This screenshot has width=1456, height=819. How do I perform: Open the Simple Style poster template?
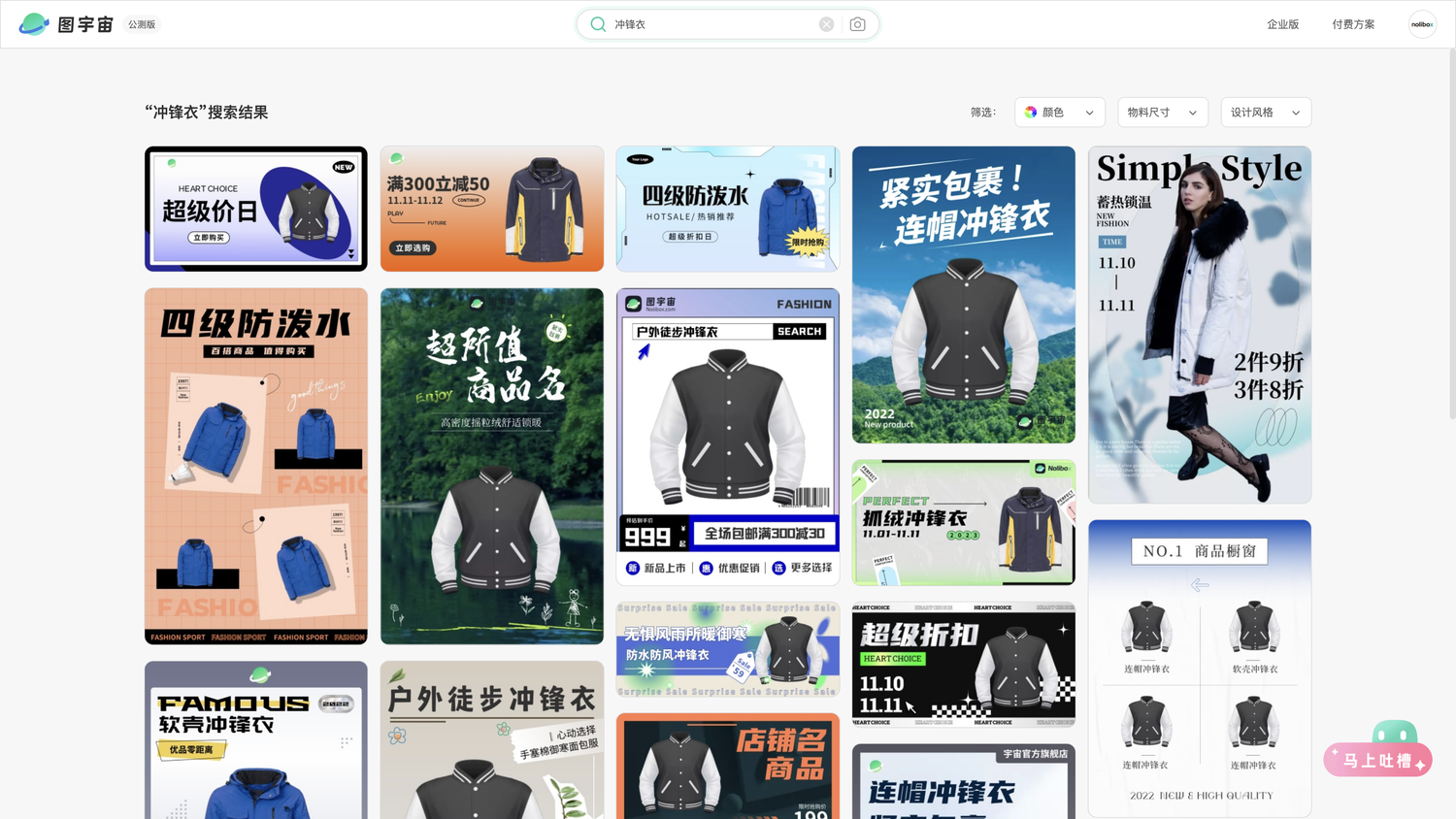[x=1200, y=325]
